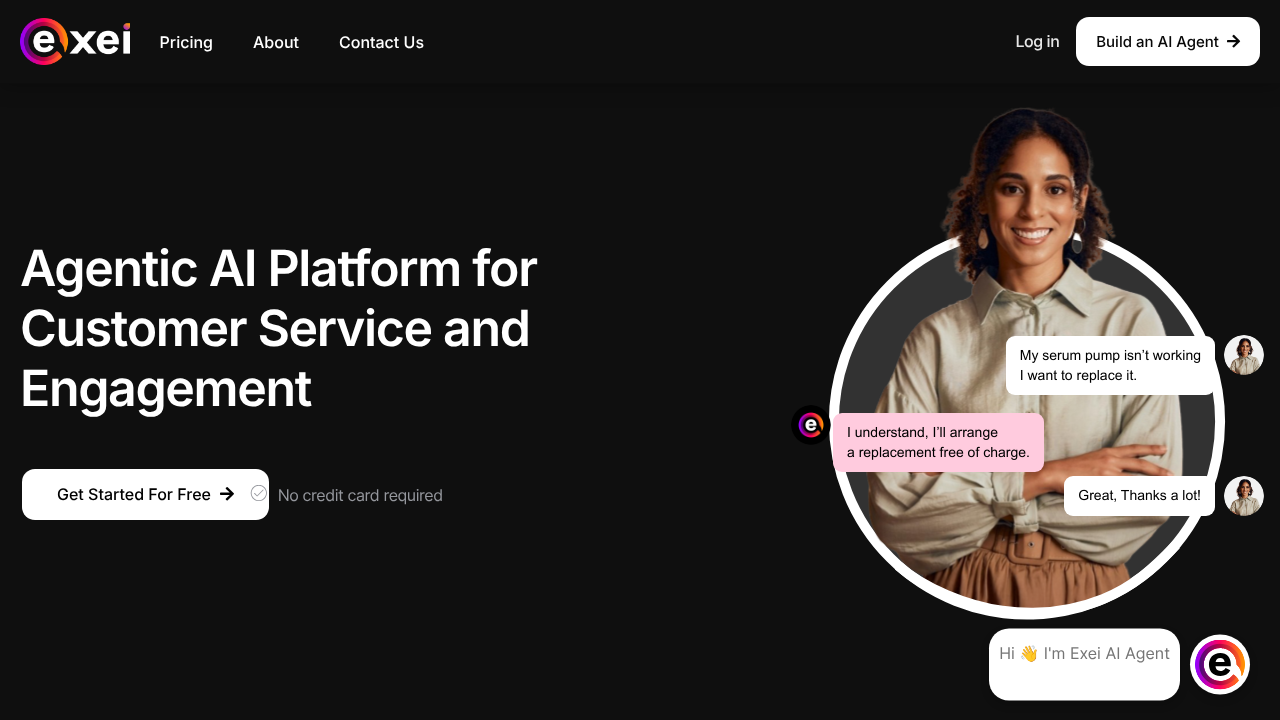The image size is (1280, 720).
Task: Click the 'My serum pump isn't working' message
Action: (1110, 365)
